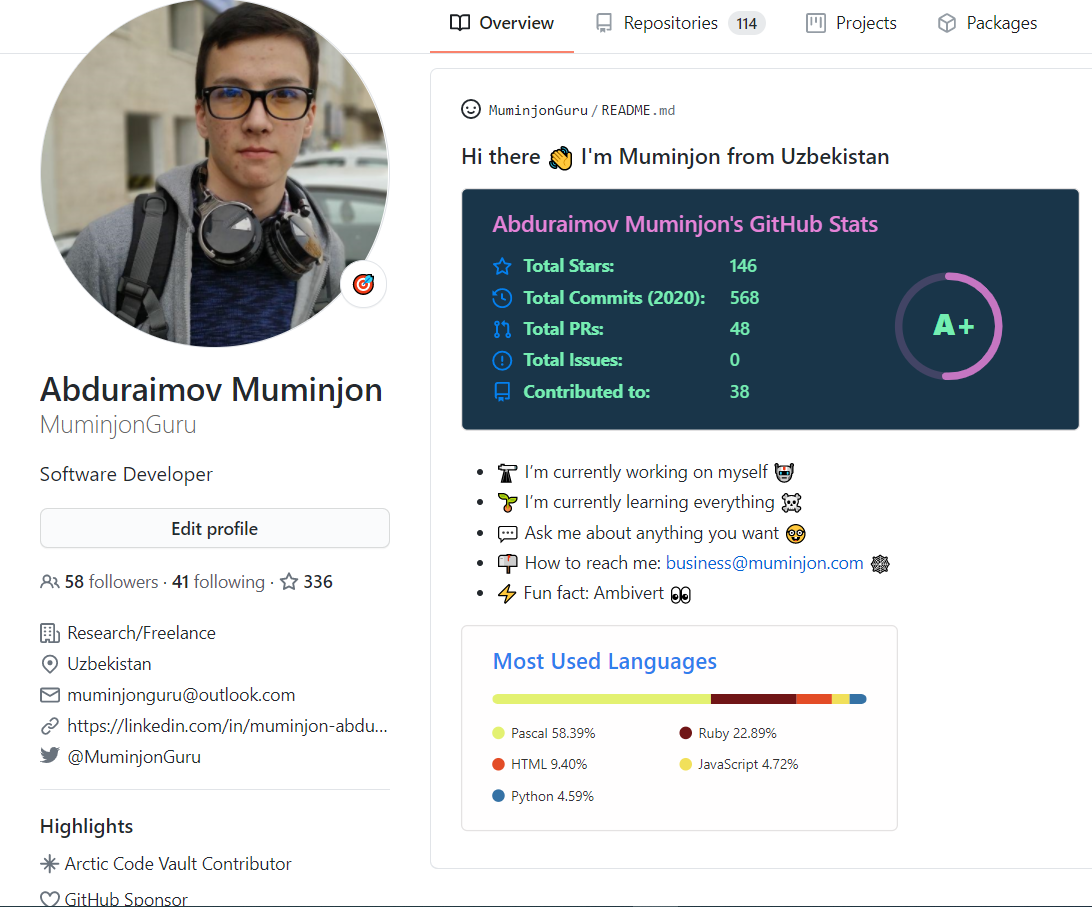
Task: Click the MuminjonGuru username under name
Action: pos(118,425)
